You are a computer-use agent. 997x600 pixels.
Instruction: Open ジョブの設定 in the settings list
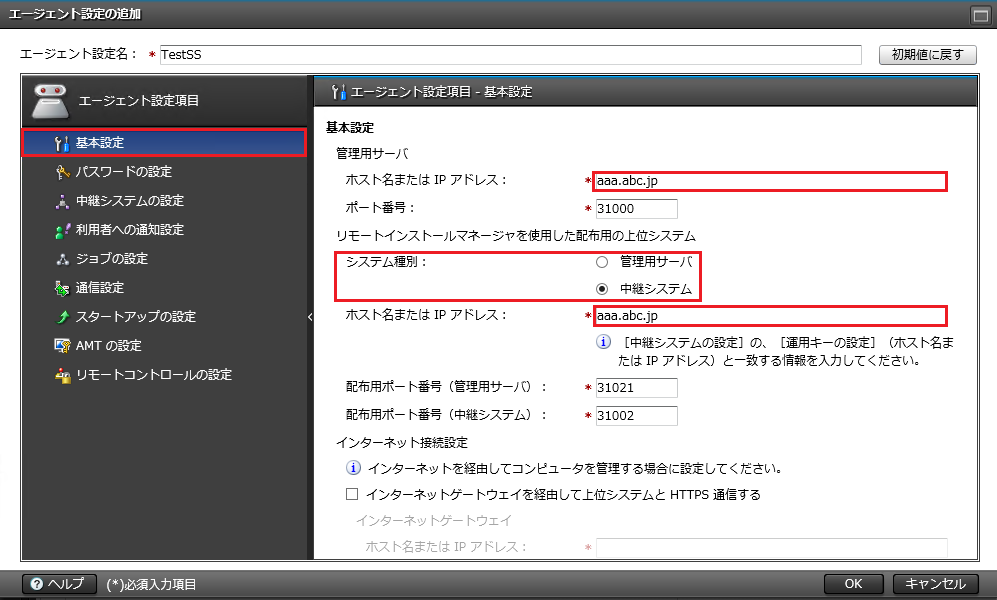point(164,259)
